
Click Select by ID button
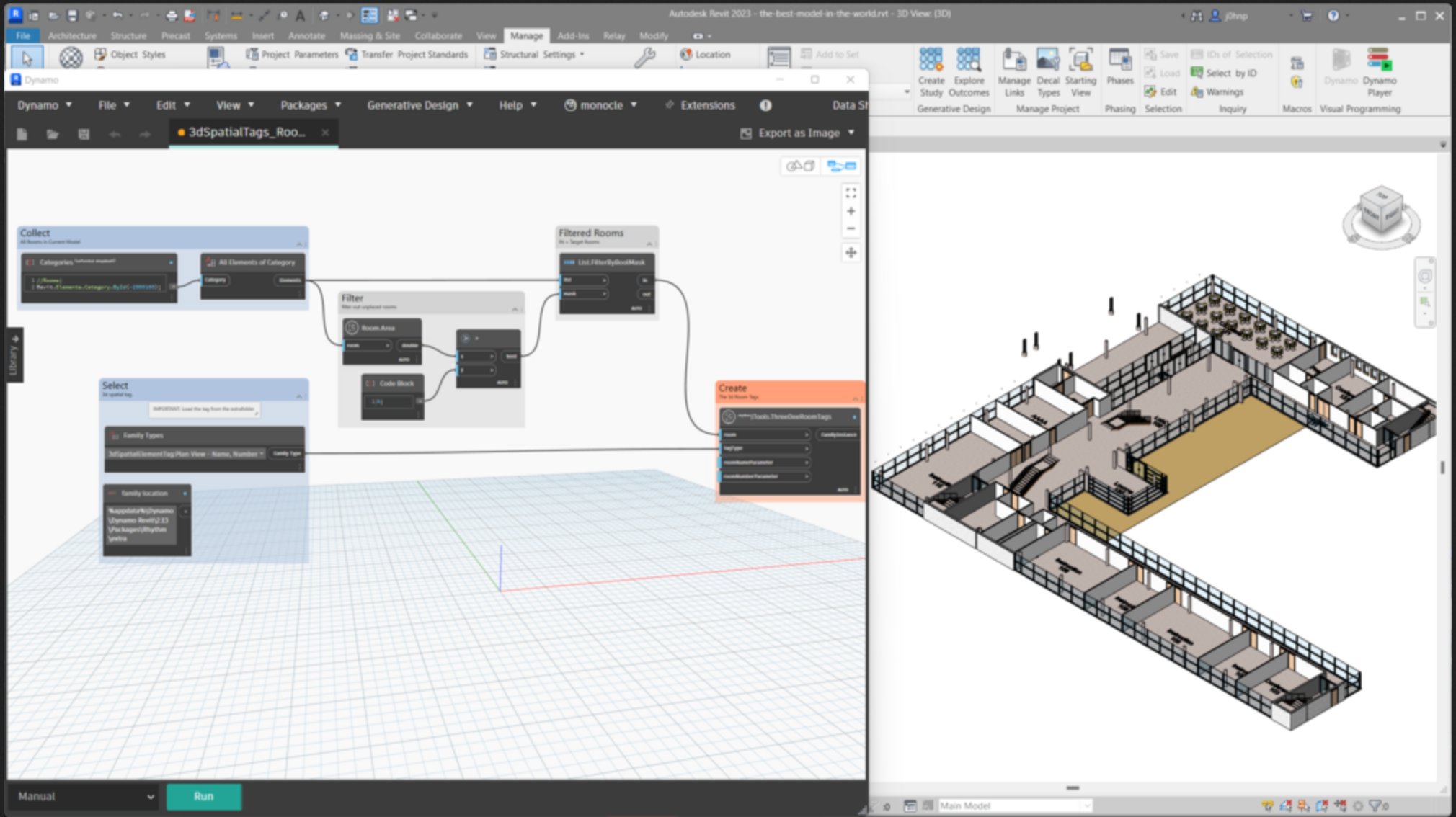(1224, 73)
